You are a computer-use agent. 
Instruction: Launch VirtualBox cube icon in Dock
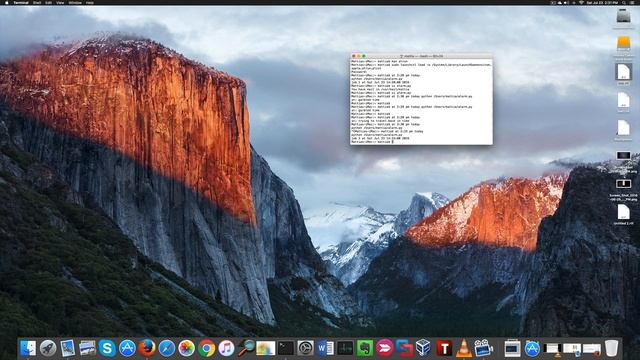(423, 348)
